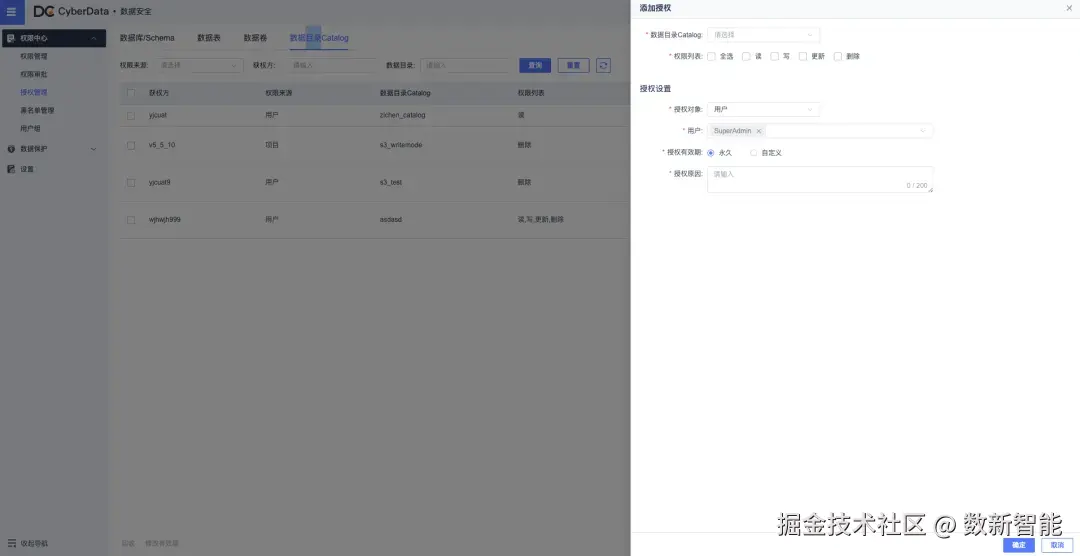
Task: Open 权限审批 in the sidebar
Action: pos(34,74)
